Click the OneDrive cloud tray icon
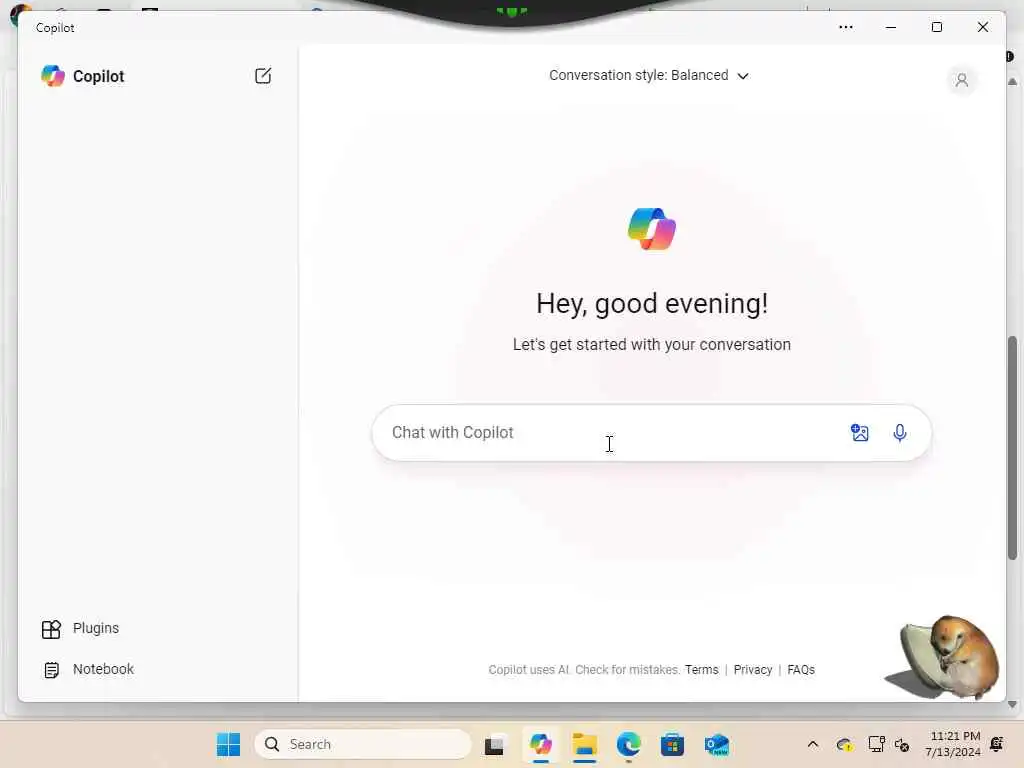The image size is (1024, 768). [x=844, y=744]
